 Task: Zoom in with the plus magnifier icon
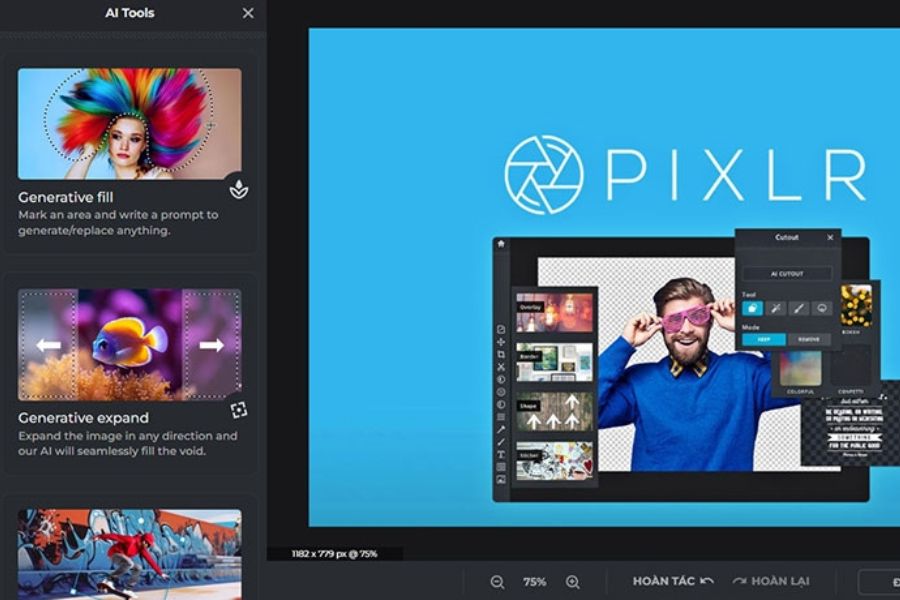tap(572, 582)
